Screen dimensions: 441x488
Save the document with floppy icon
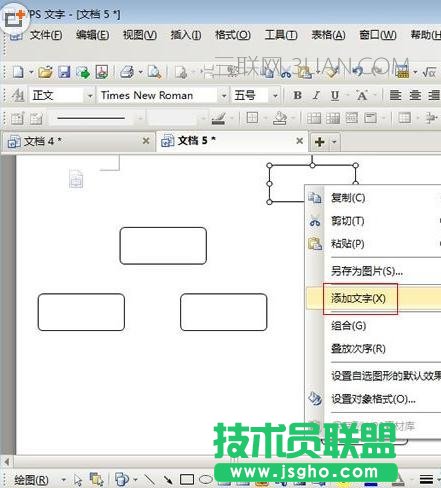(x=64, y=72)
